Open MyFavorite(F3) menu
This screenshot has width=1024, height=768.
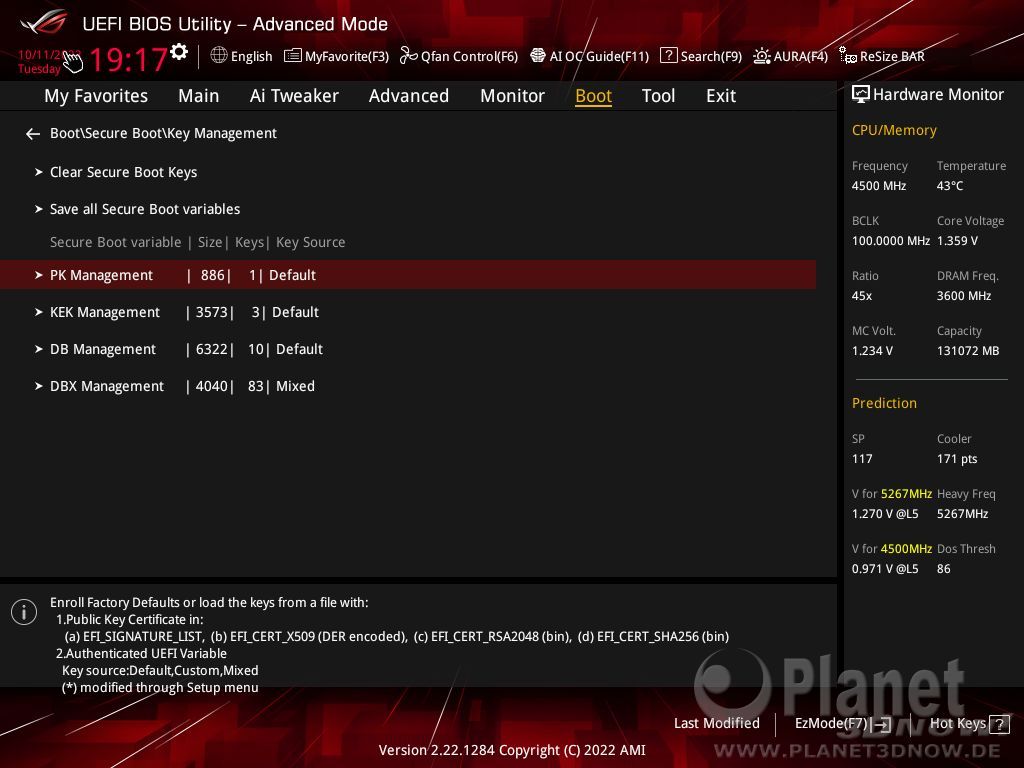tap(347, 56)
